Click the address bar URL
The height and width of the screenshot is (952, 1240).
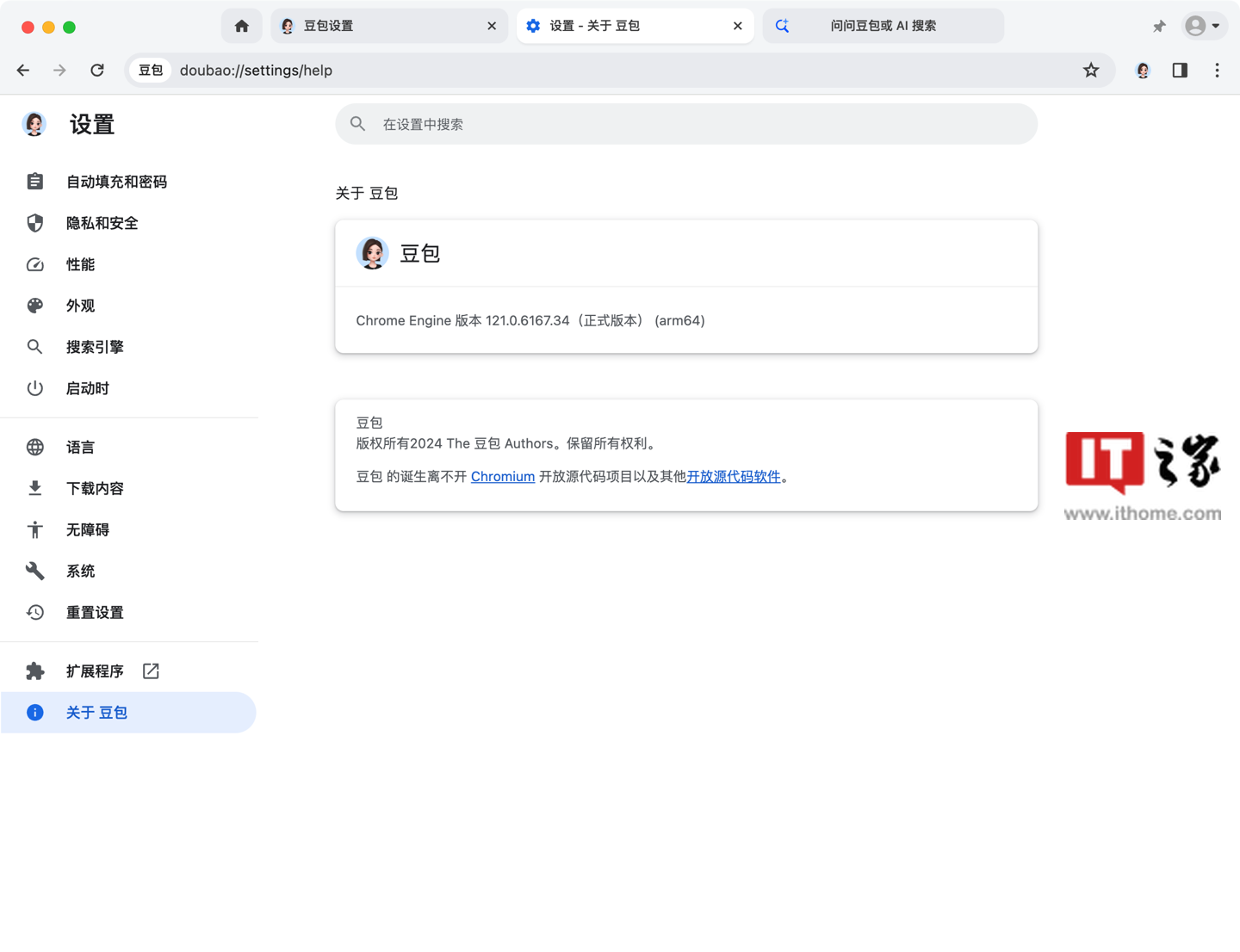256,71
